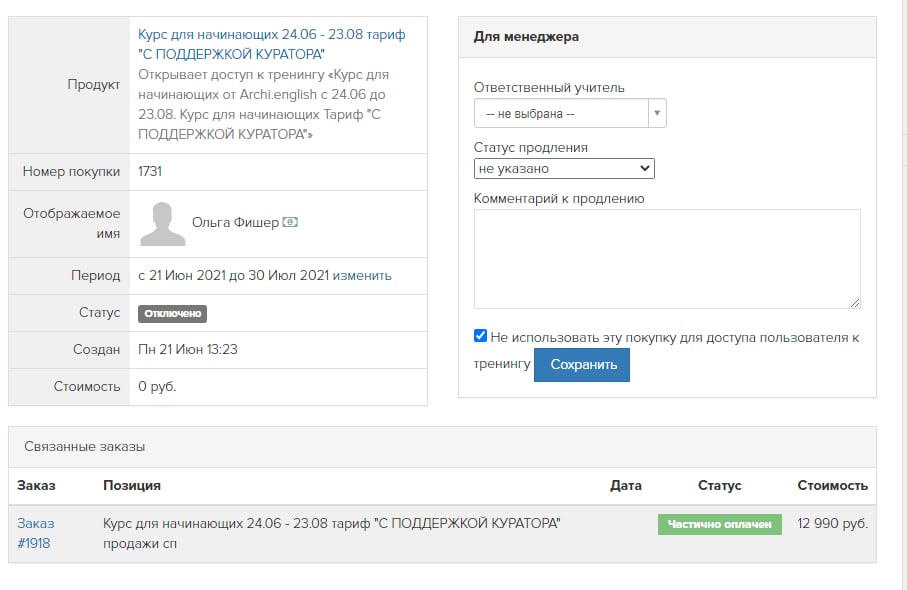
Task: Click the money icon next to Ольга Фишер
Action: click(x=290, y=222)
